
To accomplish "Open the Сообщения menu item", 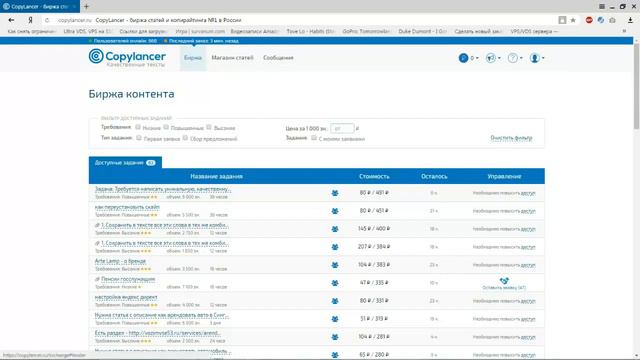I will tap(278, 58).
